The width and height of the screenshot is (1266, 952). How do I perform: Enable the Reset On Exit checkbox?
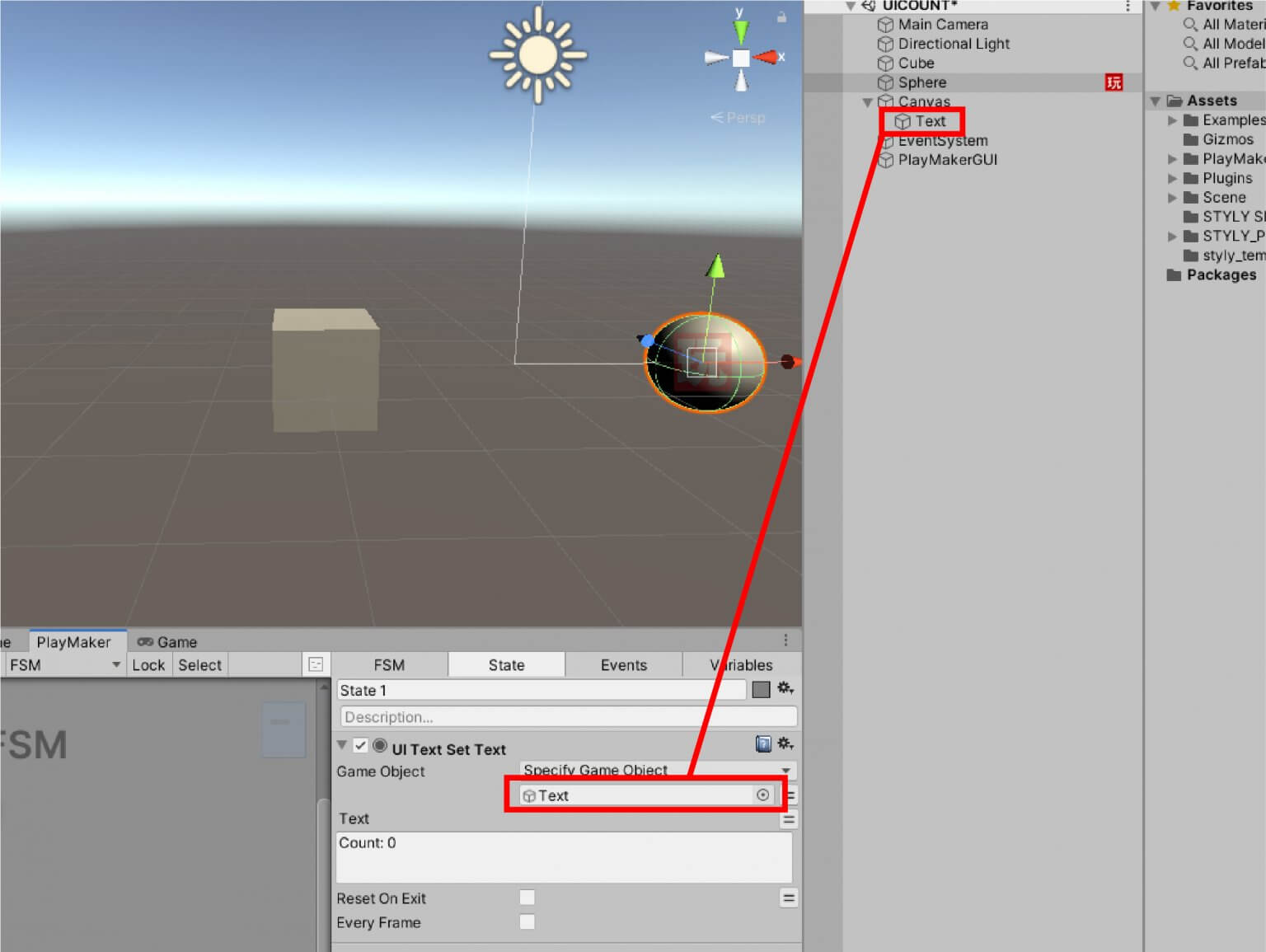click(x=527, y=898)
